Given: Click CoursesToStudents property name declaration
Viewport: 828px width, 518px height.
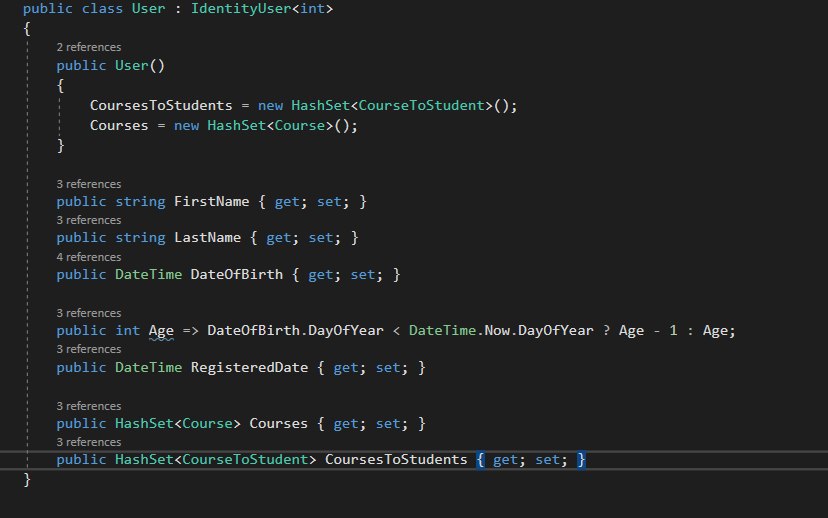Looking at the screenshot, I should [396, 459].
